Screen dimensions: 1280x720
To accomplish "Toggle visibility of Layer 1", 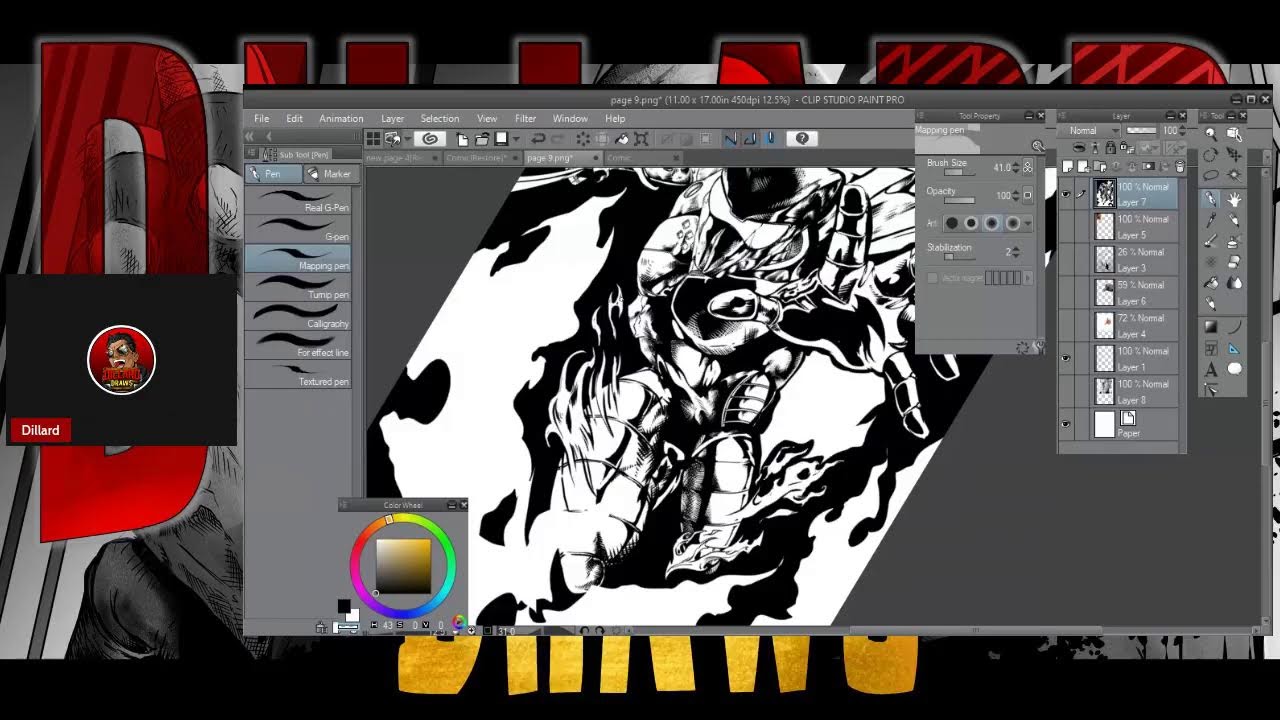I will tap(1065, 358).
